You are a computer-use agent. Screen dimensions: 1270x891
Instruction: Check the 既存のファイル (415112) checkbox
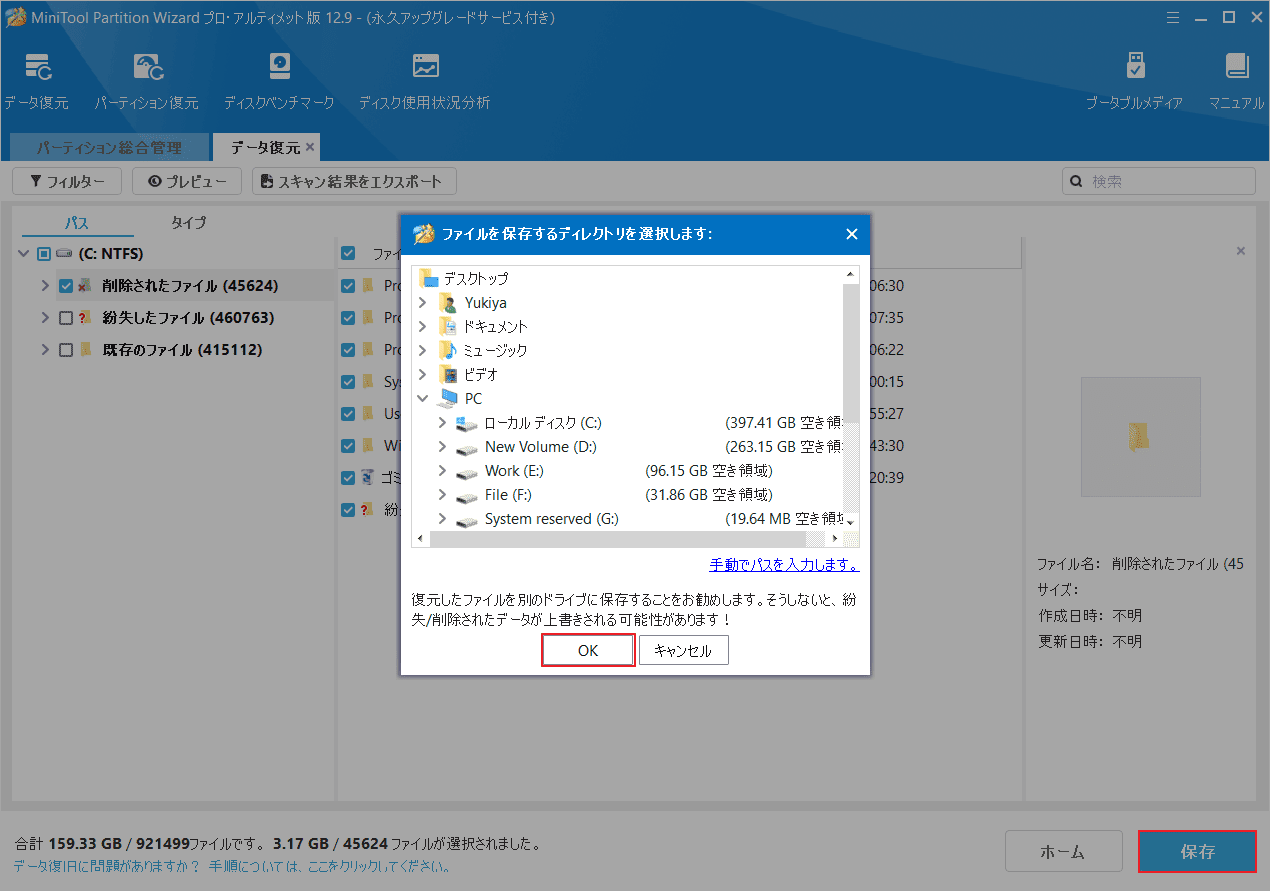tap(66, 350)
